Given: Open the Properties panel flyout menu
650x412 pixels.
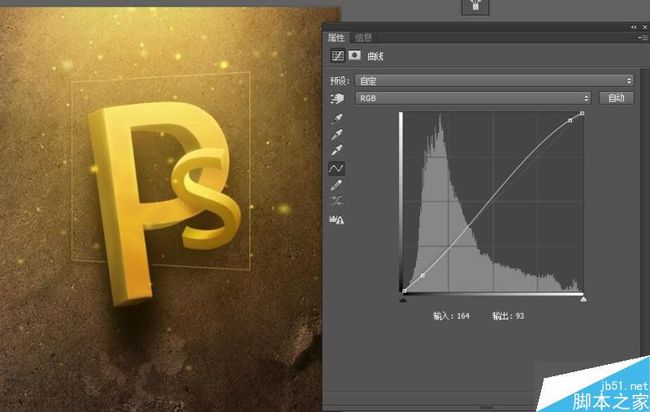Looking at the screenshot, I should 643,37.
